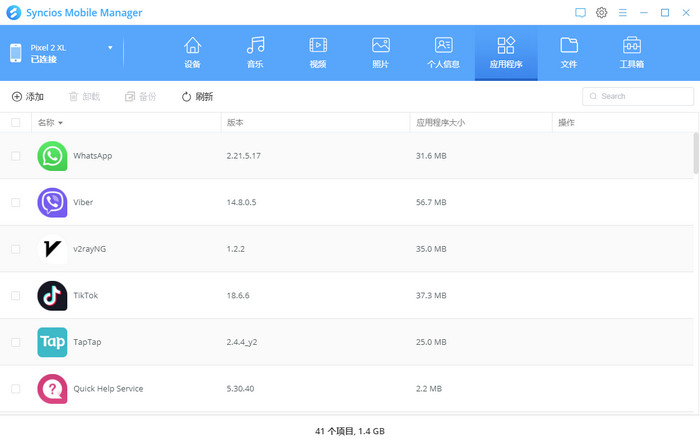Click the 添加 (Add) button
700x445 pixels.
[x=28, y=96]
